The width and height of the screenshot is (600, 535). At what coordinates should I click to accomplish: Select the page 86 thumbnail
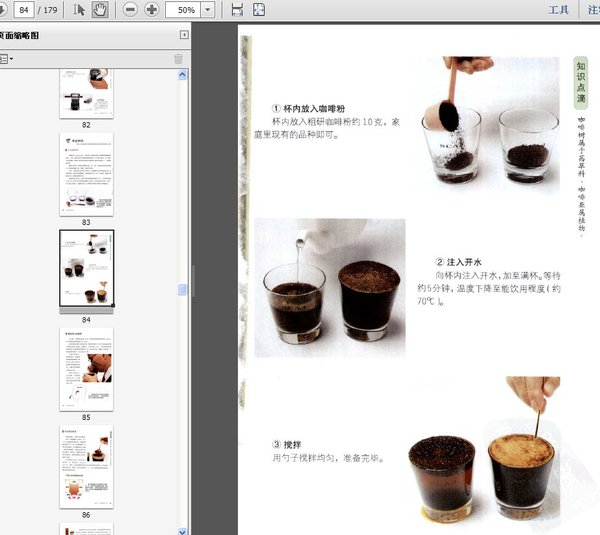coord(86,466)
